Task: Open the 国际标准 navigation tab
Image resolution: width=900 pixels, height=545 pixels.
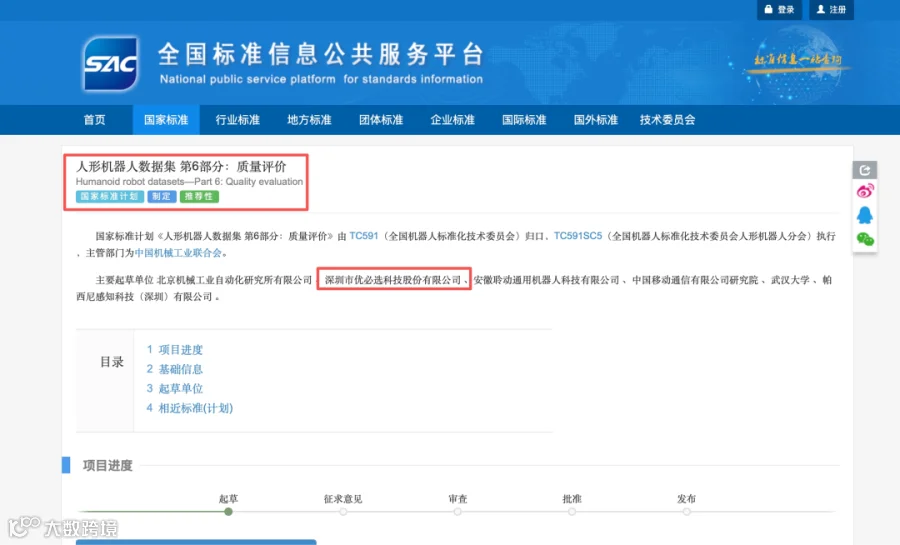Action: 524,120
